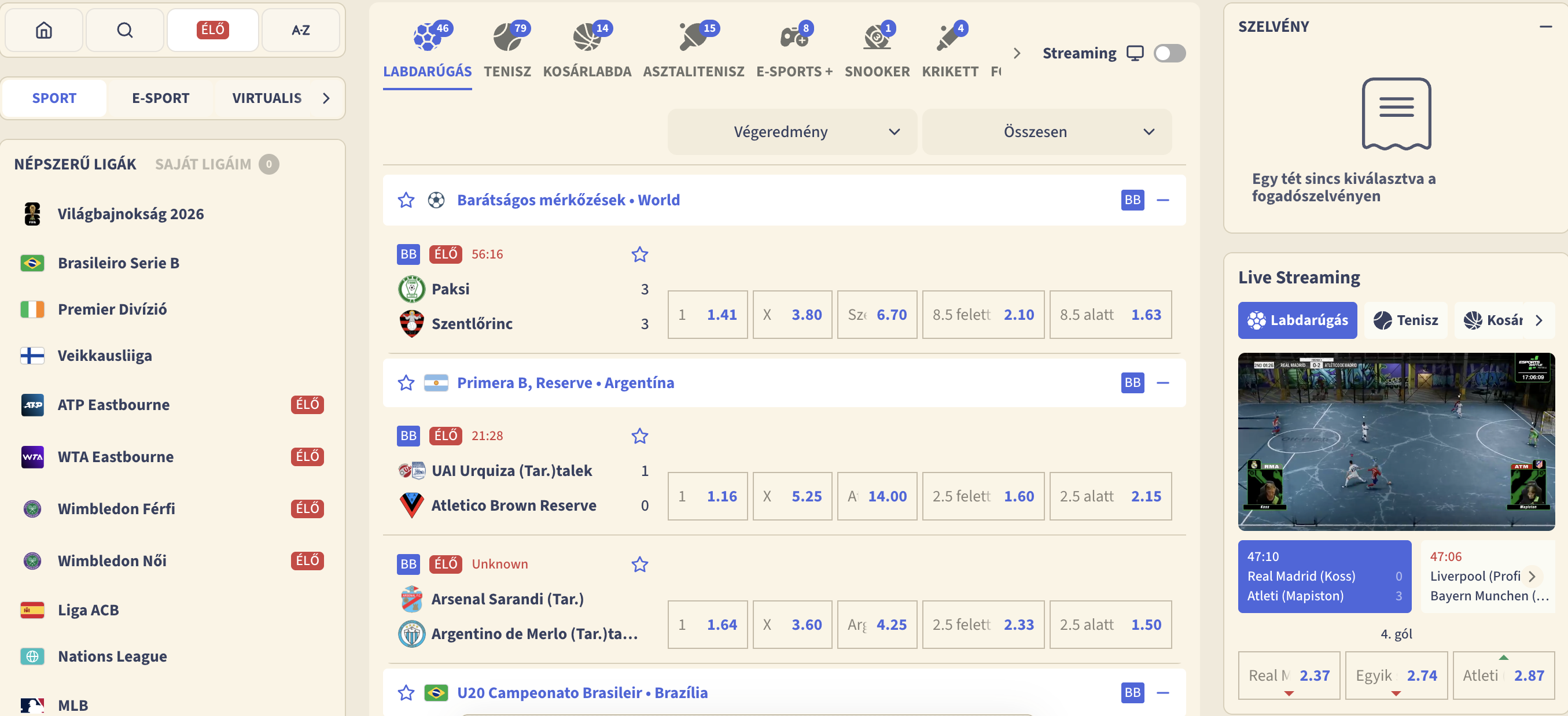1568x716 pixels.
Task: Select the E-Sports gamepad icon
Action: tap(794, 38)
